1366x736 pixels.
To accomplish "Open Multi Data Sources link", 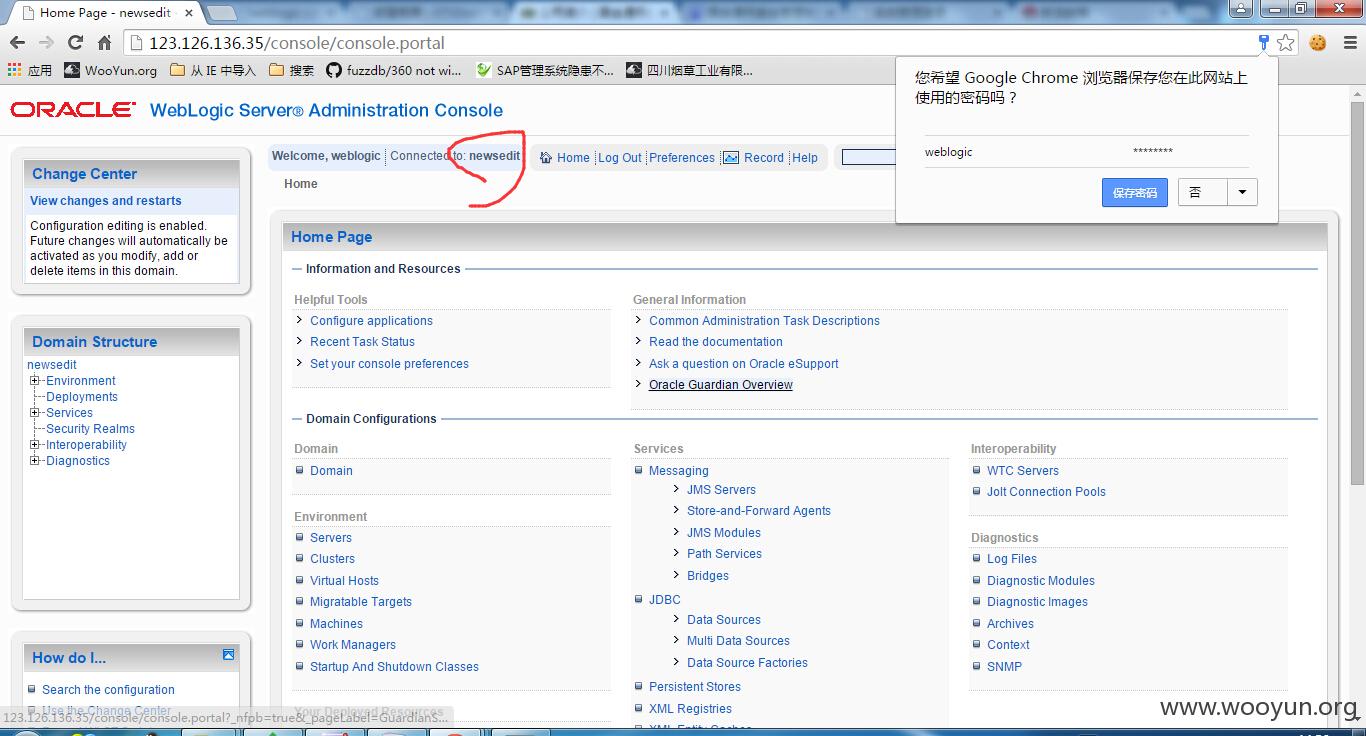I will coord(738,641).
